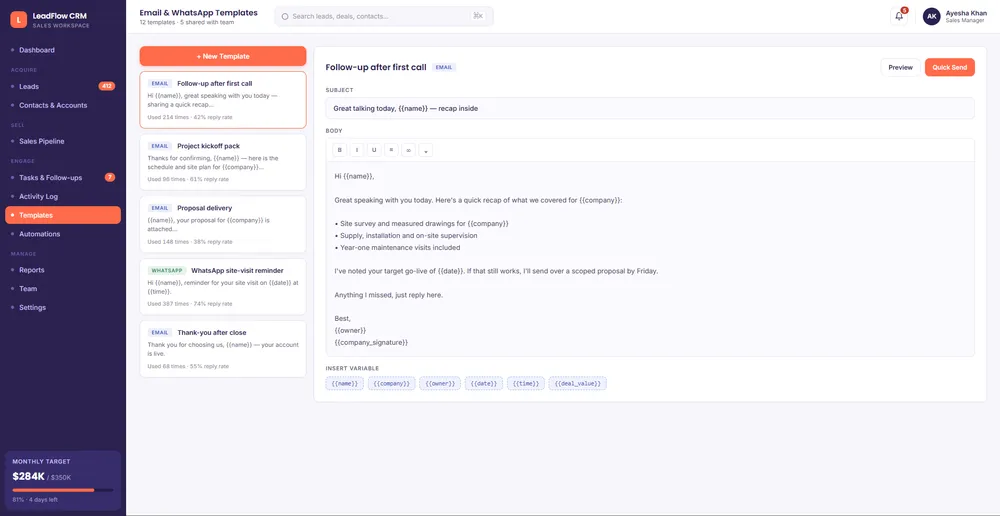Insert the {{company}} variable chip
This screenshot has height=516, width=1000.
pyautogui.click(x=392, y=383)
